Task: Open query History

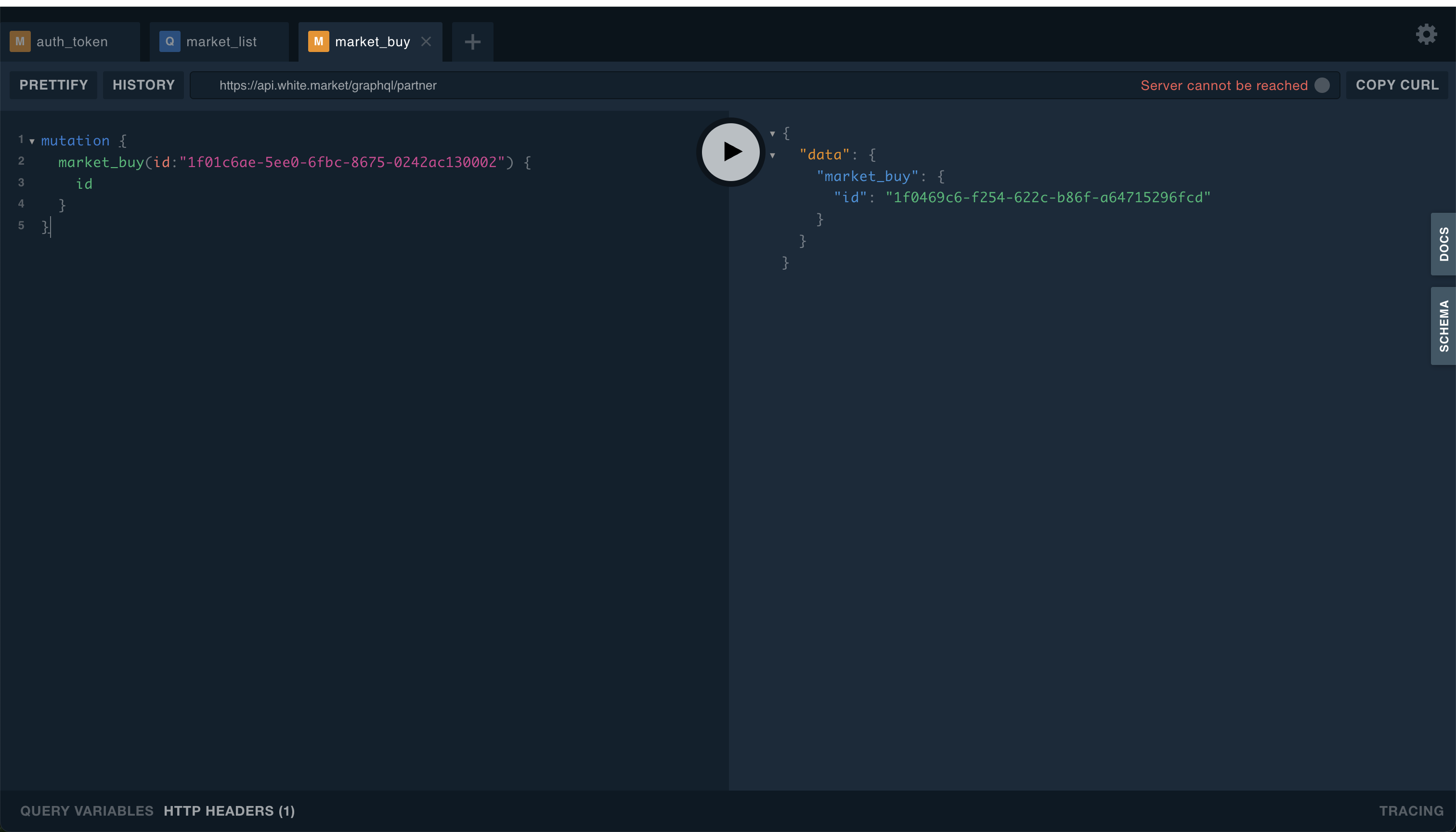Action: pos(143,85)
